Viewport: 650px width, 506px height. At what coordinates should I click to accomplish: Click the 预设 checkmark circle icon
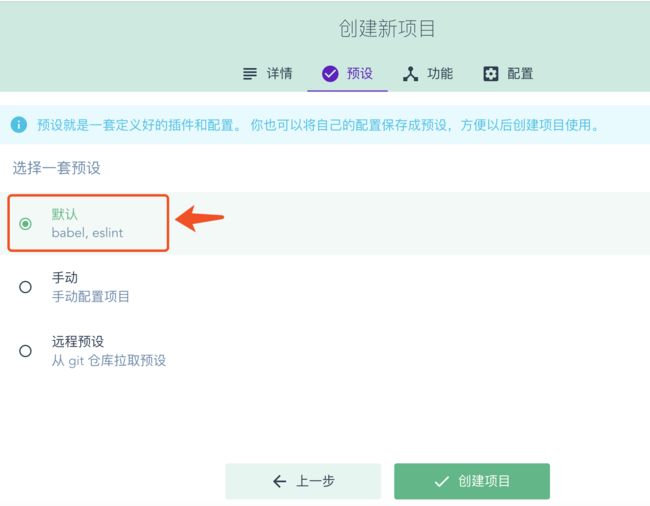(x=330, y=74)
